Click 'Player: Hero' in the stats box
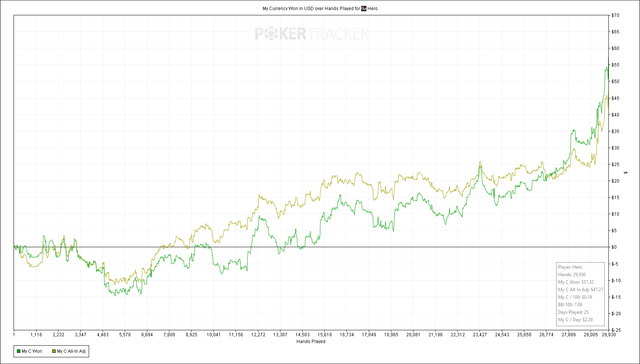640x364 pixels. [570, 267]
